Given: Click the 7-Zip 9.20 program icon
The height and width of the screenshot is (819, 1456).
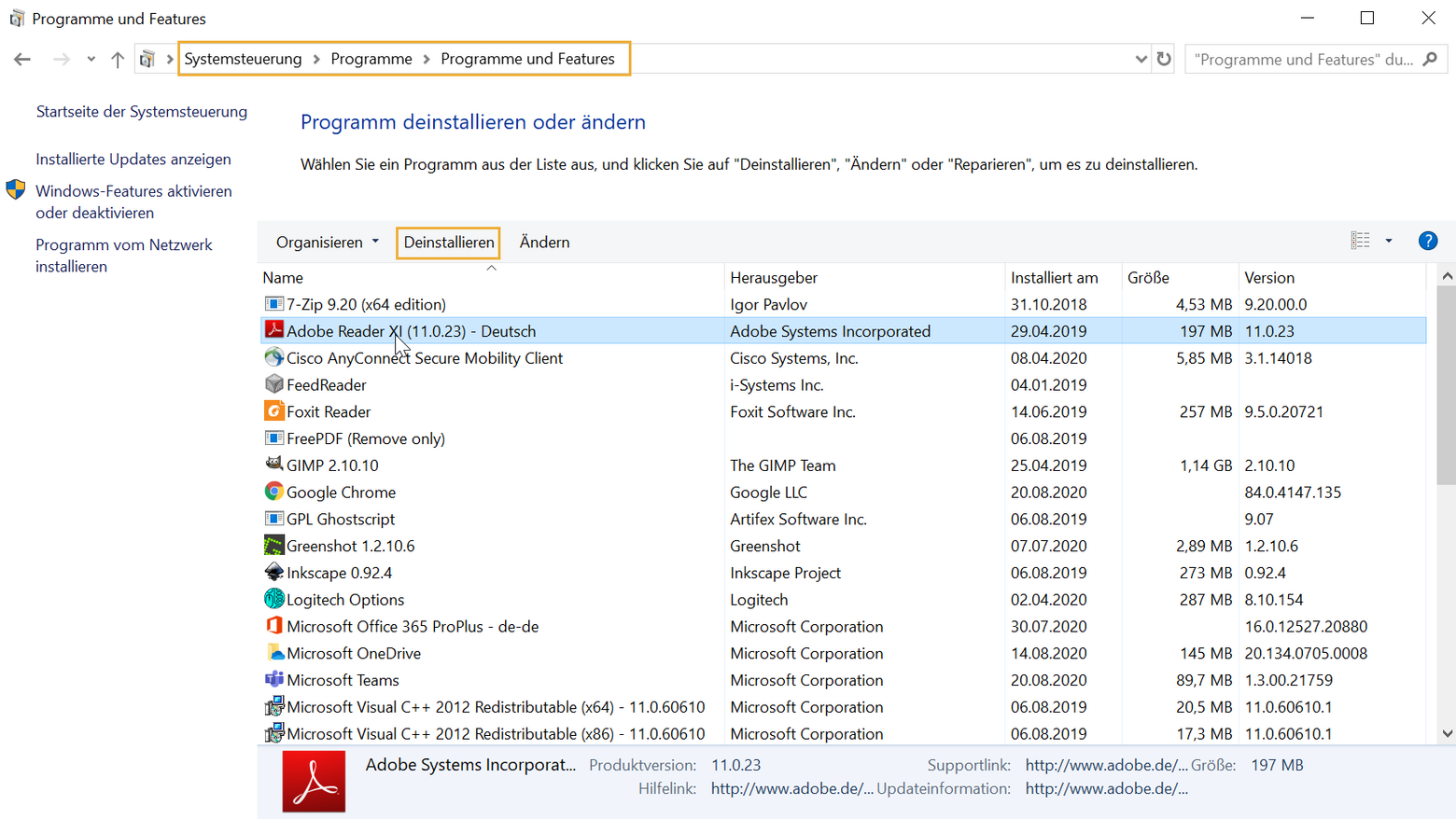Looking at the screenshot, I should tap(274, 303).
